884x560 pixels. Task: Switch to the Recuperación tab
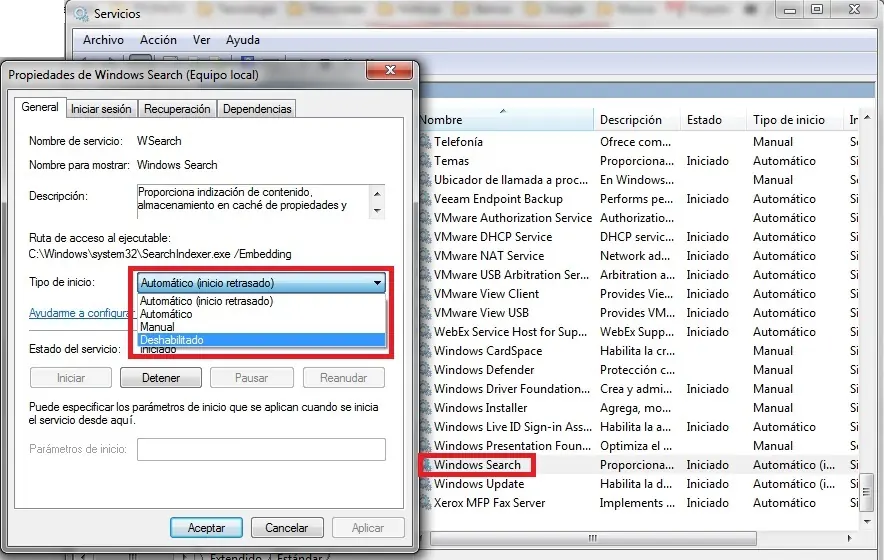click(x=177, y=109)
